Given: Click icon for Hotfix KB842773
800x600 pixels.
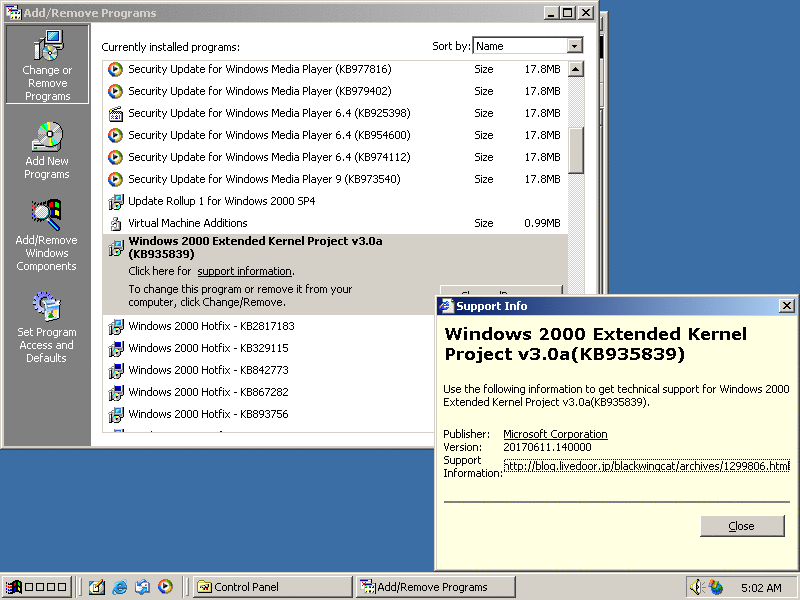Looking at the screenshot, I should 116,370.
